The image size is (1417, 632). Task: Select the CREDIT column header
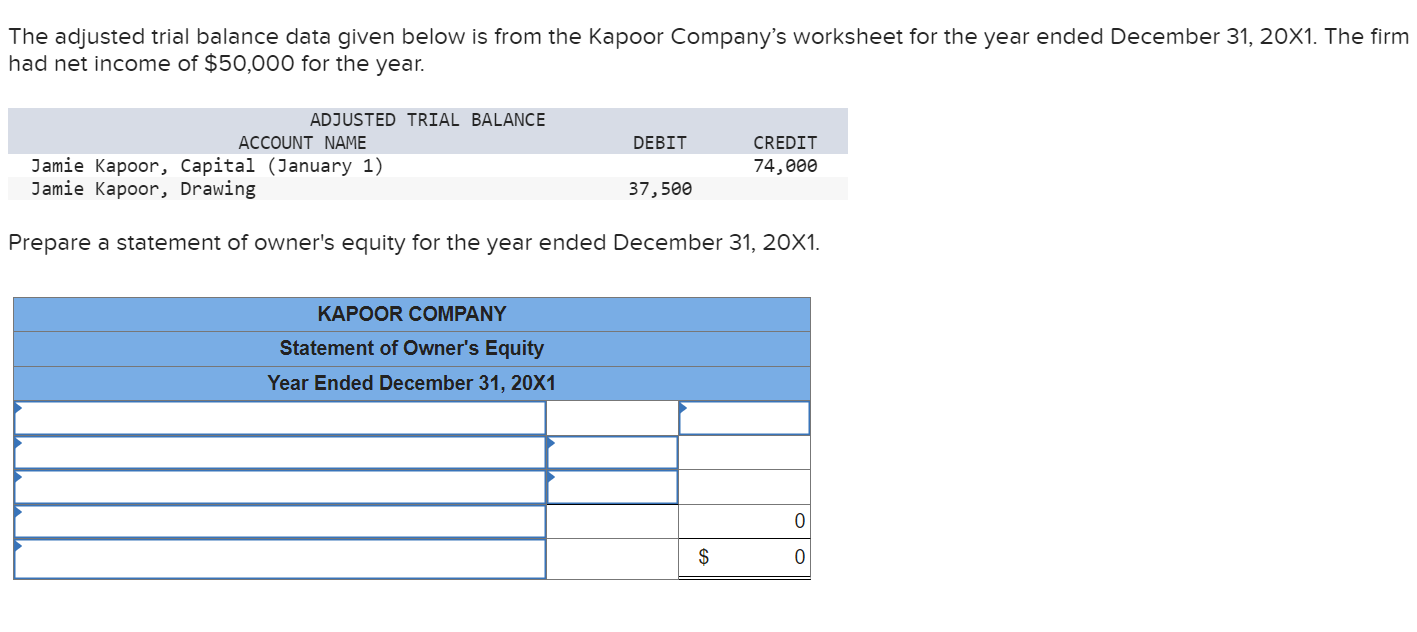(x=784, y=142)
